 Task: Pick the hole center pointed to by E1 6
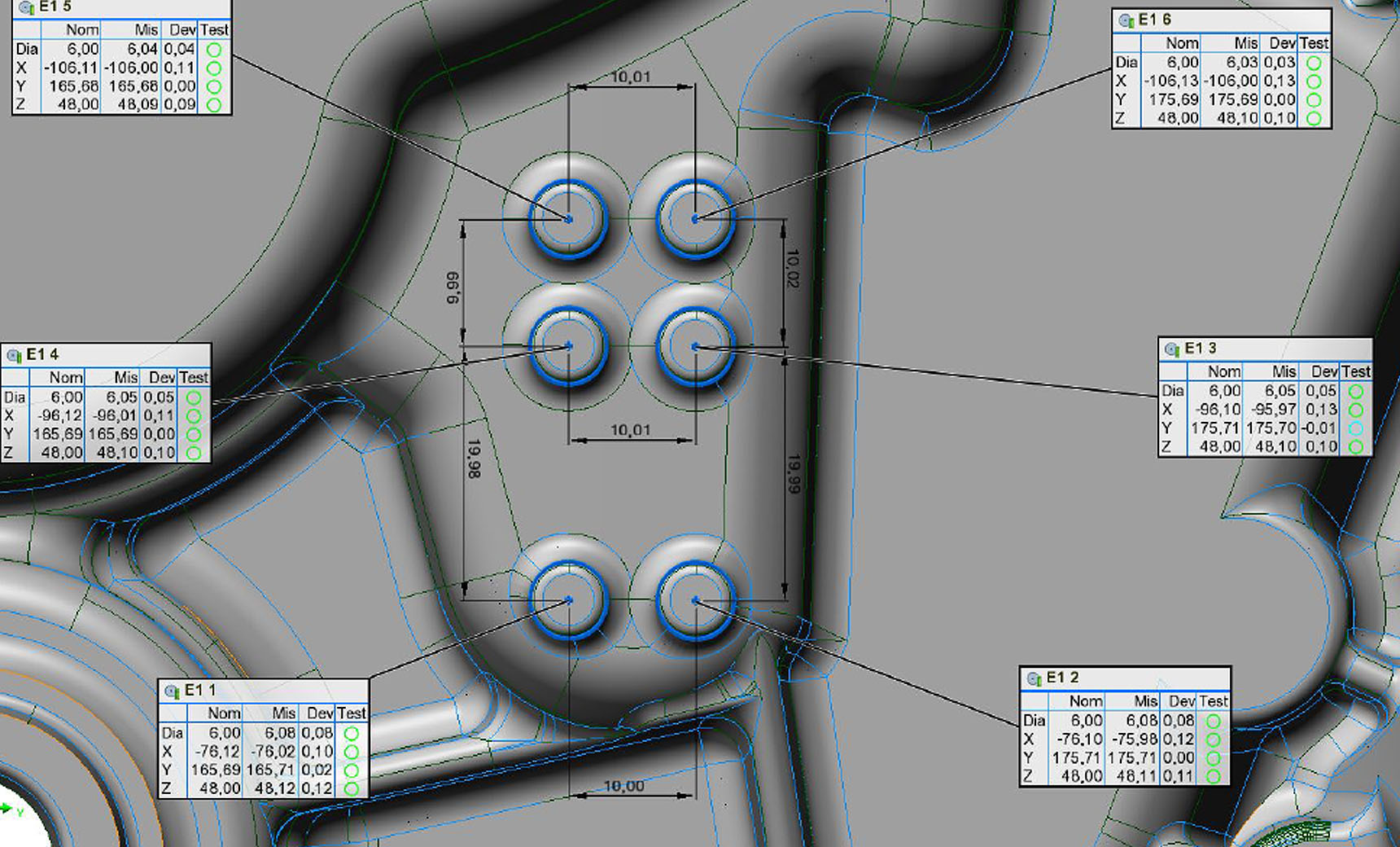[x=695, y=219]
